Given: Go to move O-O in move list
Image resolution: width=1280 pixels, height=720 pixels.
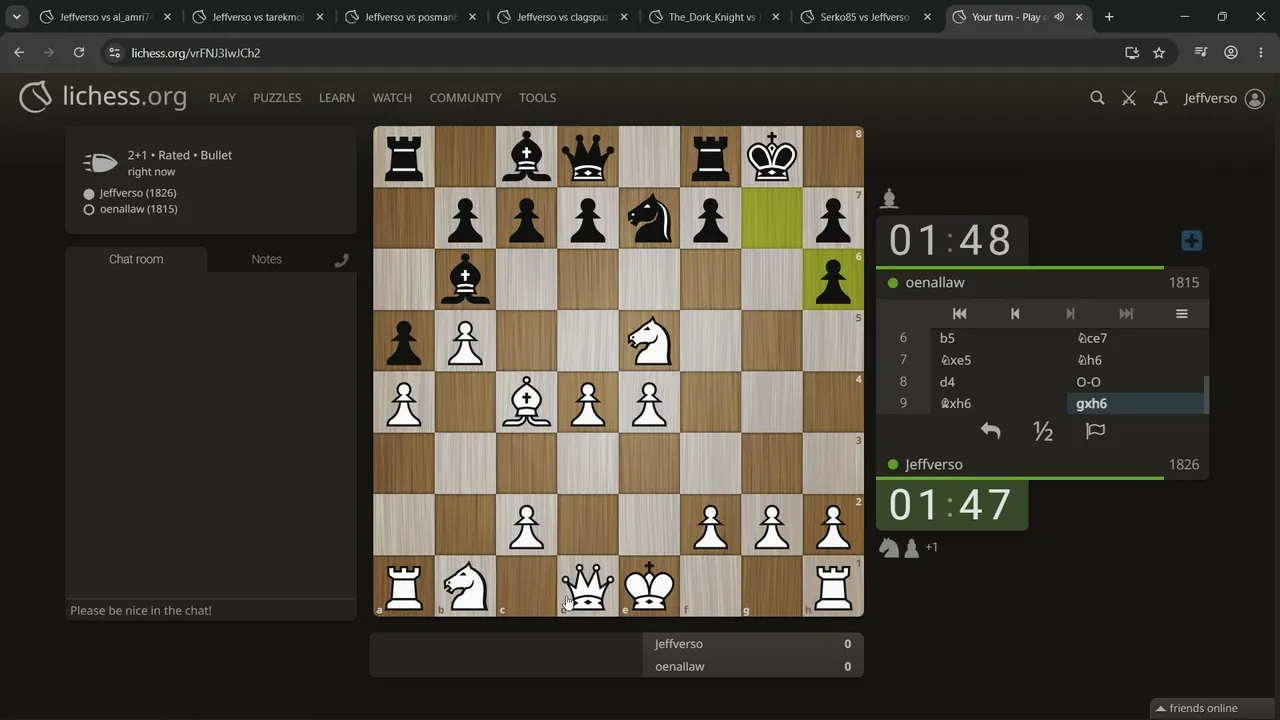Looking at the screenshot, I should (1136, 382).
